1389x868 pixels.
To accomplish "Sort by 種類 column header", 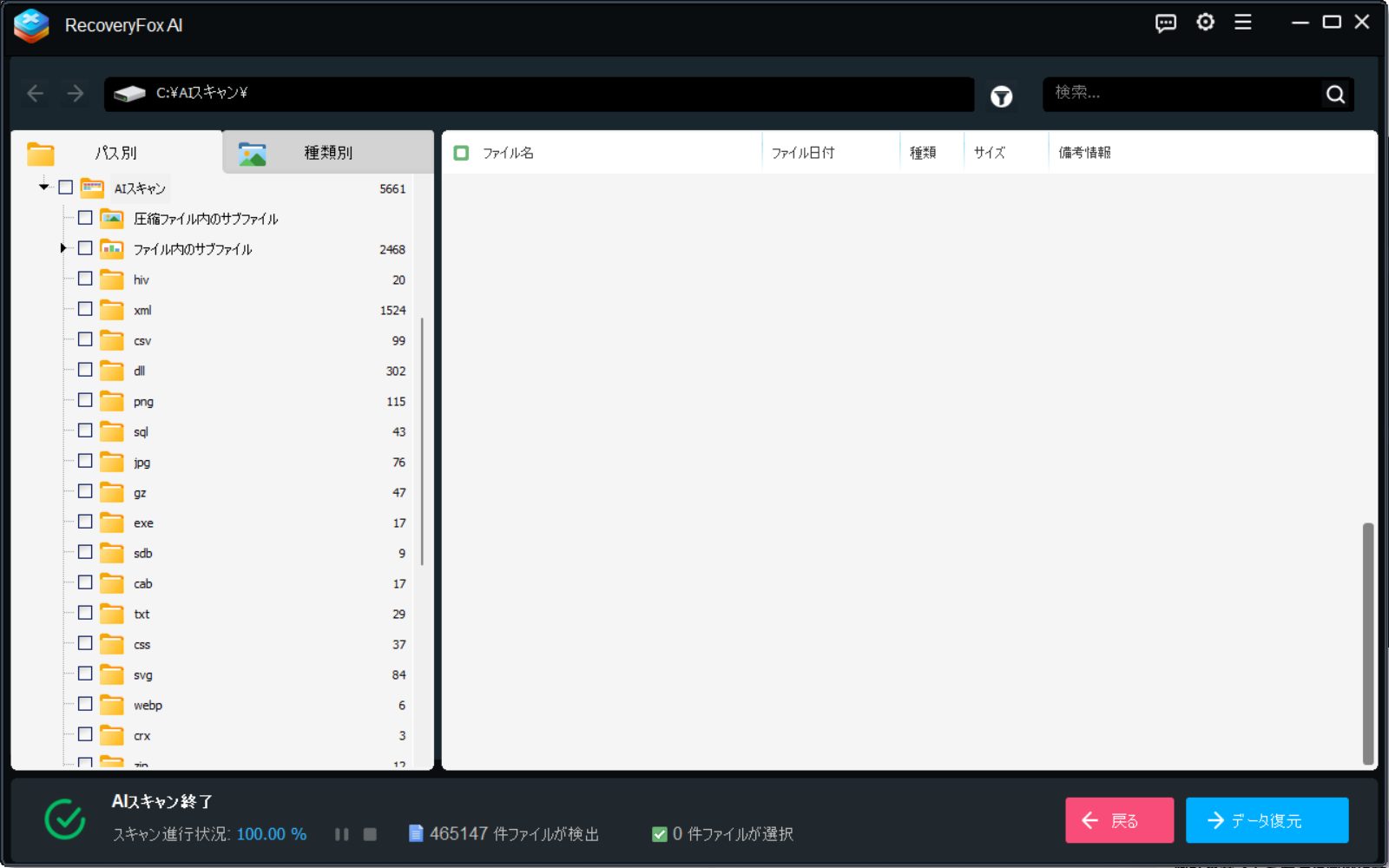I will coord(923,153).
